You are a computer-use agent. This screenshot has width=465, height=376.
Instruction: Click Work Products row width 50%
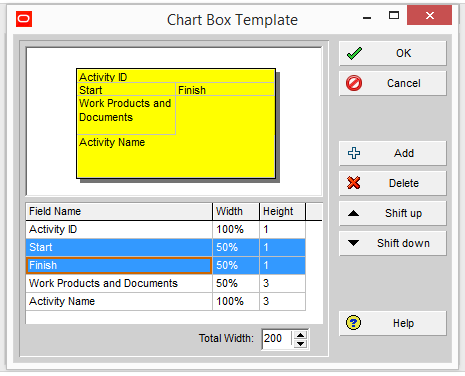236,284
